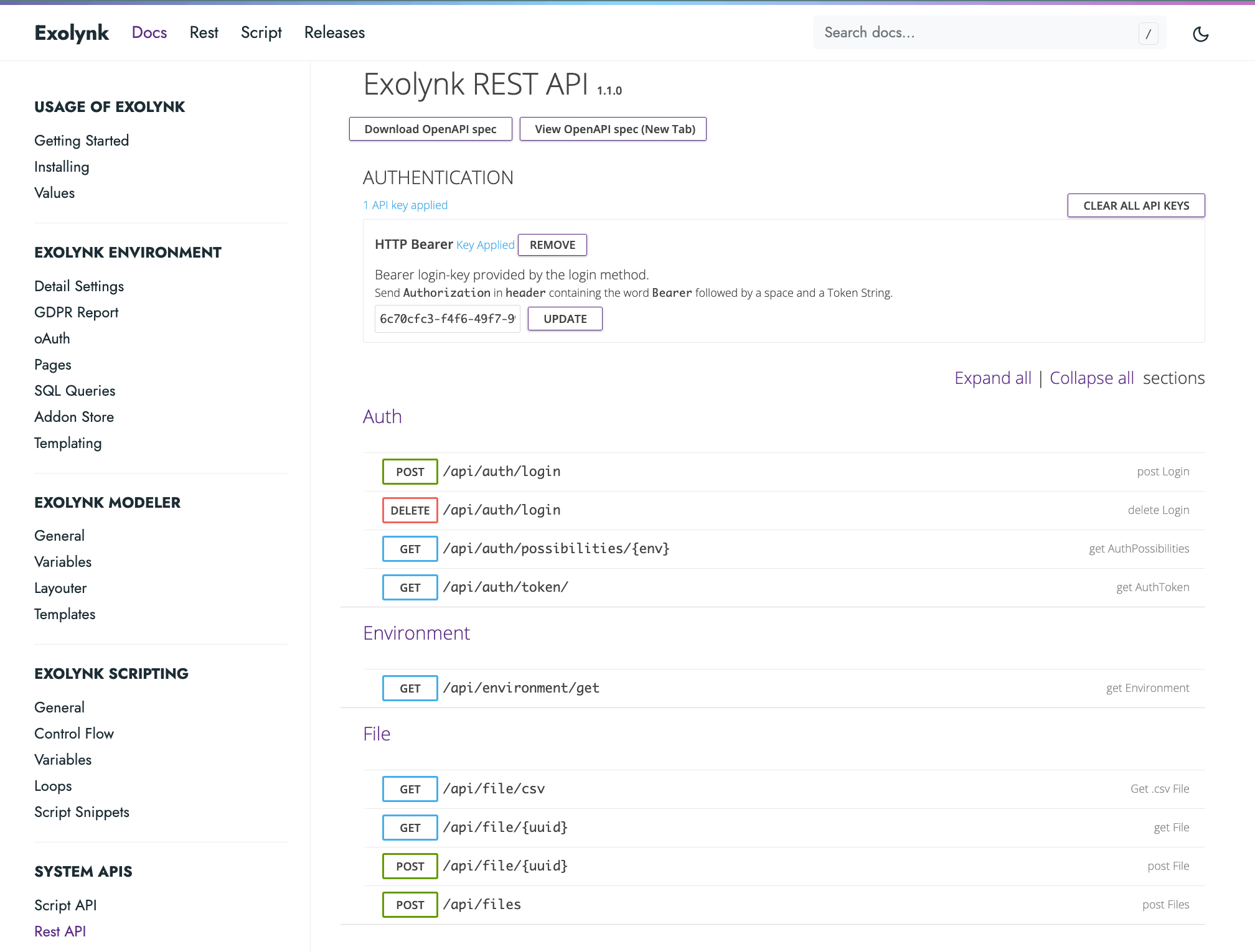Screen dimensions: 1255x952
Task: Click the Exolynk logo
Action: (72, 32)
